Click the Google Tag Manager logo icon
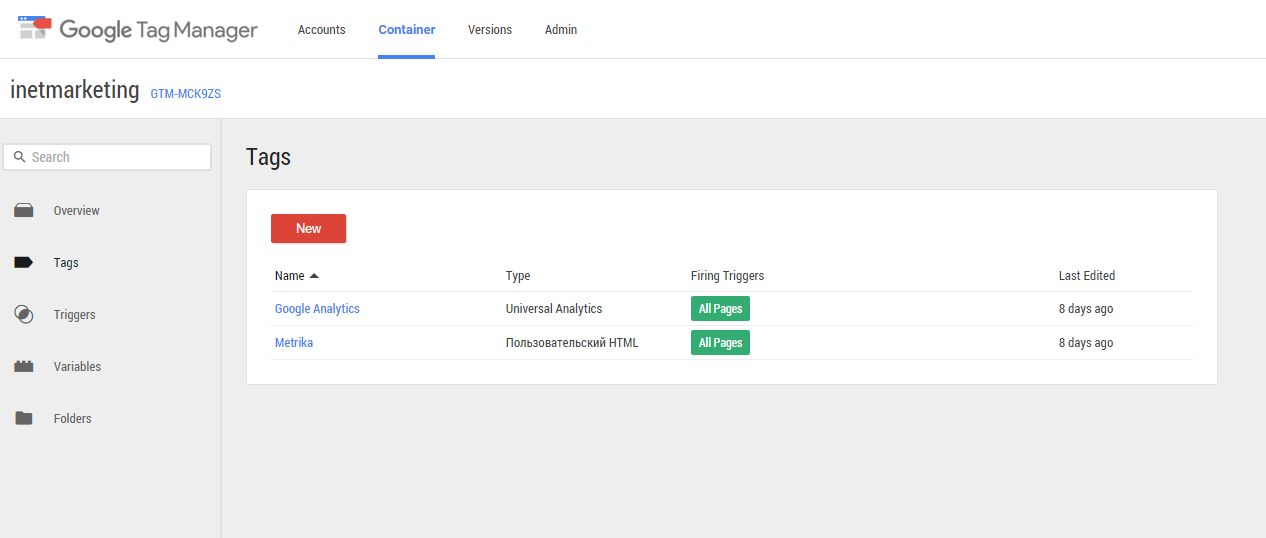Screen dimensions: 1266x538 pos(35,28)
